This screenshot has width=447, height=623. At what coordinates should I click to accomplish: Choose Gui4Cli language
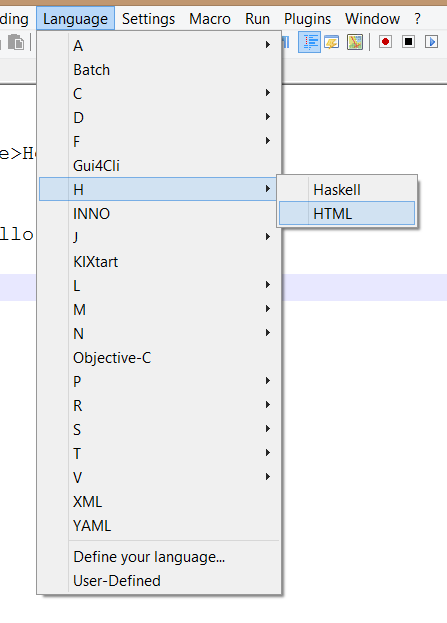159,165
